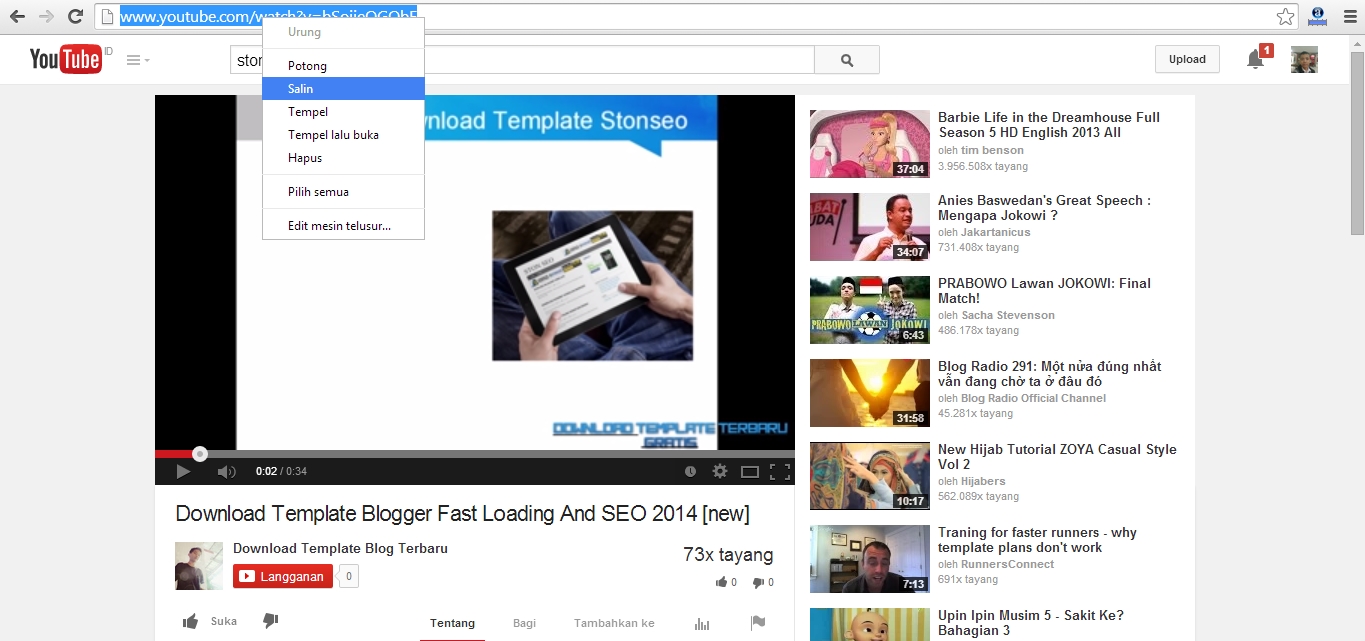Toggle Watch Later clock icon in player
The width and height of the screenshot is (1365, 641).
pyautogui.click(x=690, y=471)
